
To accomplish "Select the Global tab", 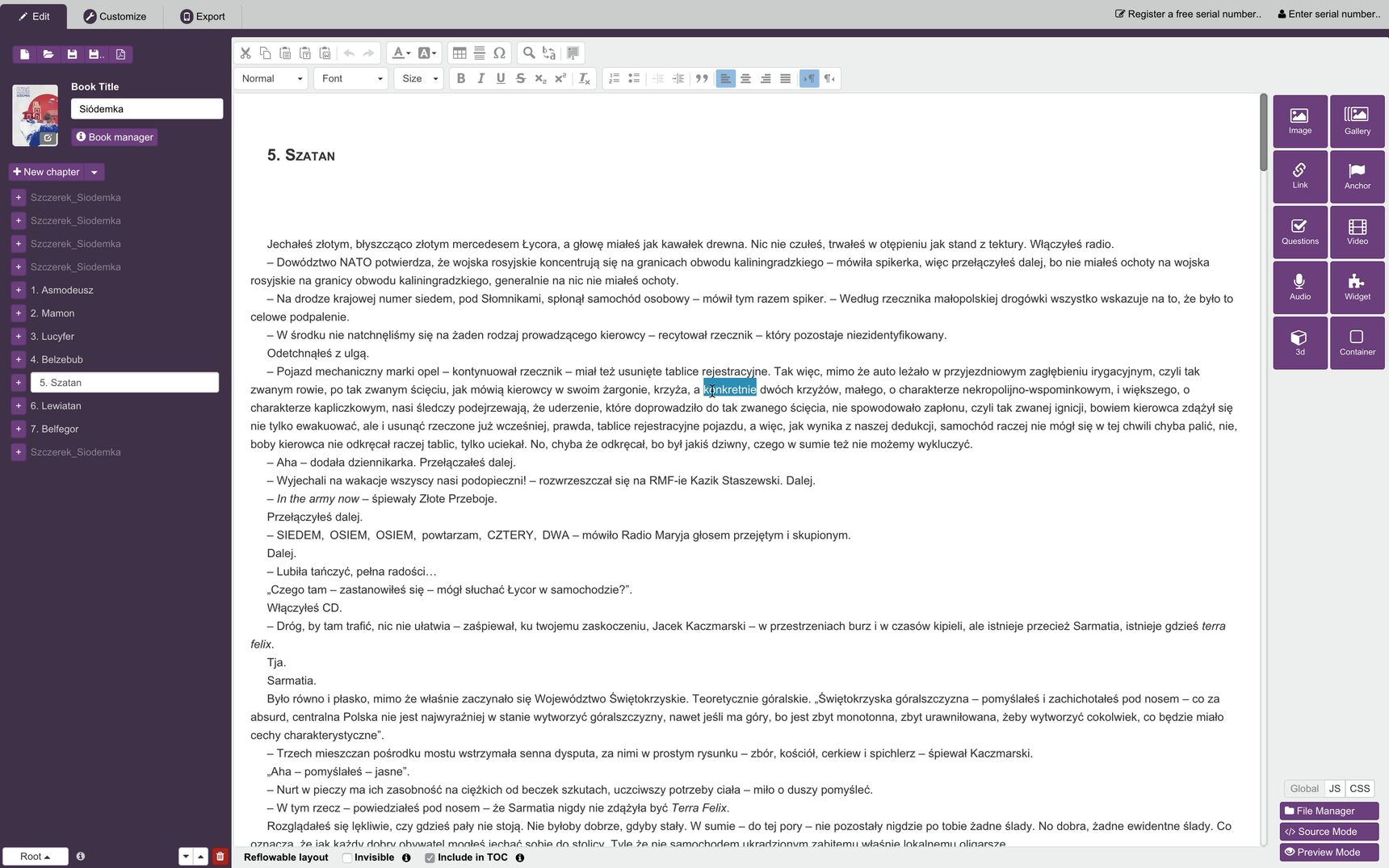I will pyautogui.click(x=1304, y=789).
